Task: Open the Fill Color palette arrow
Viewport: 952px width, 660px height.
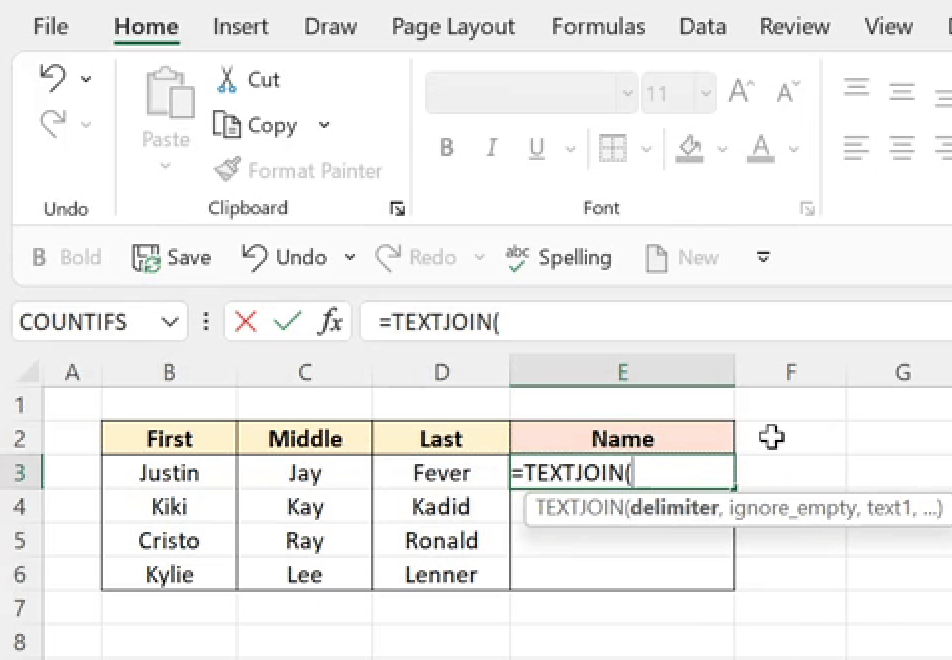Action: pyautogui.click(x=722, y=148)
